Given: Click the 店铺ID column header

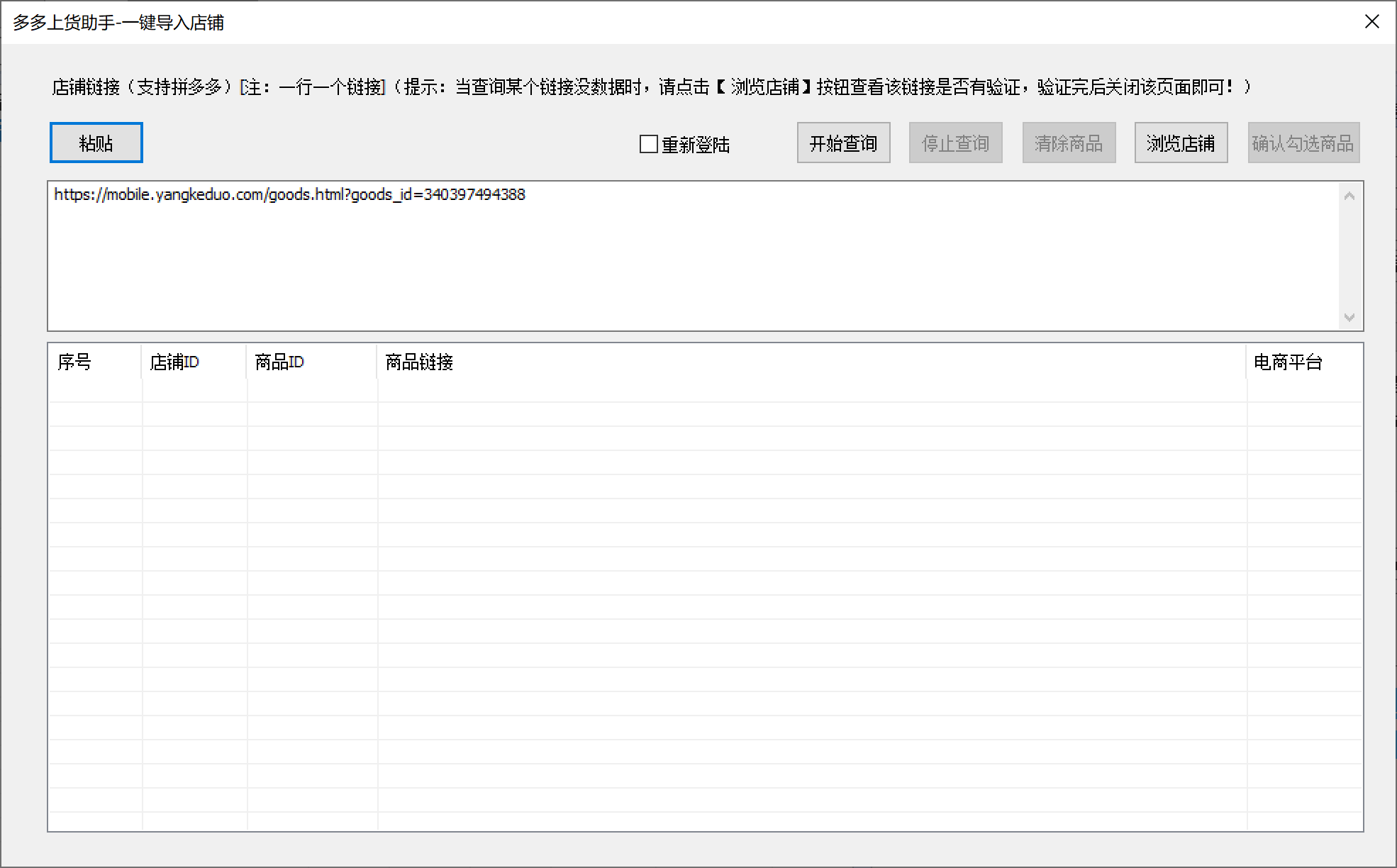Looking at the screenshot, I should point(174,362).
